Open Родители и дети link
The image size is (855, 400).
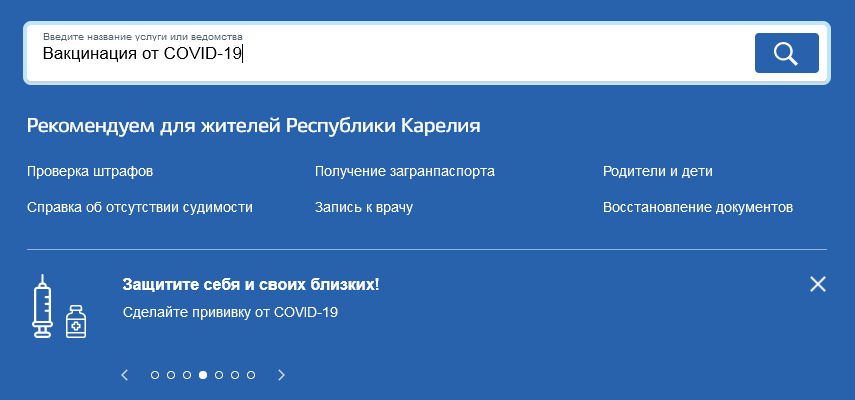click(x=658, y=172)
